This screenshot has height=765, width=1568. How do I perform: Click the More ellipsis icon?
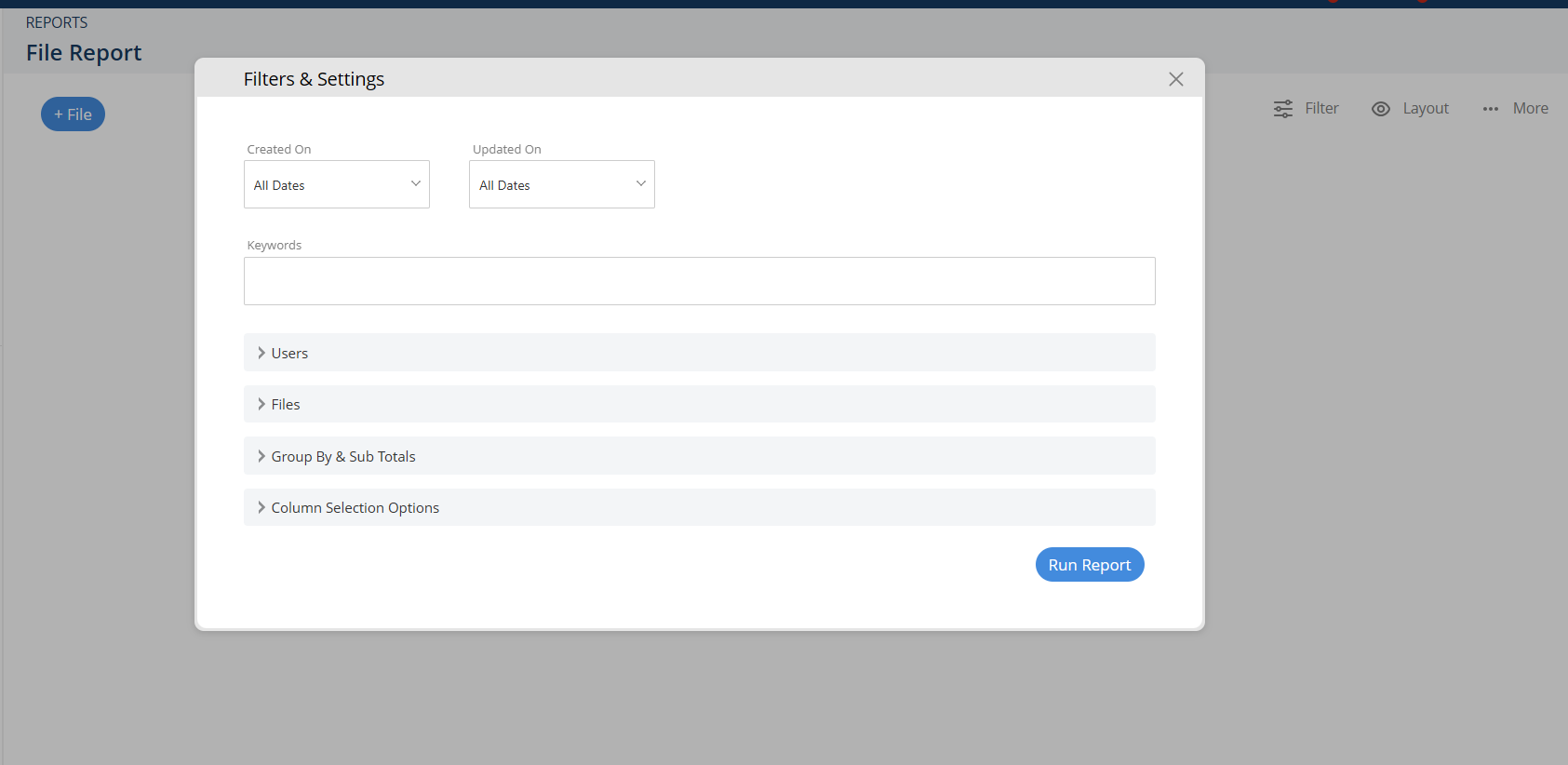click(1491, 109)
